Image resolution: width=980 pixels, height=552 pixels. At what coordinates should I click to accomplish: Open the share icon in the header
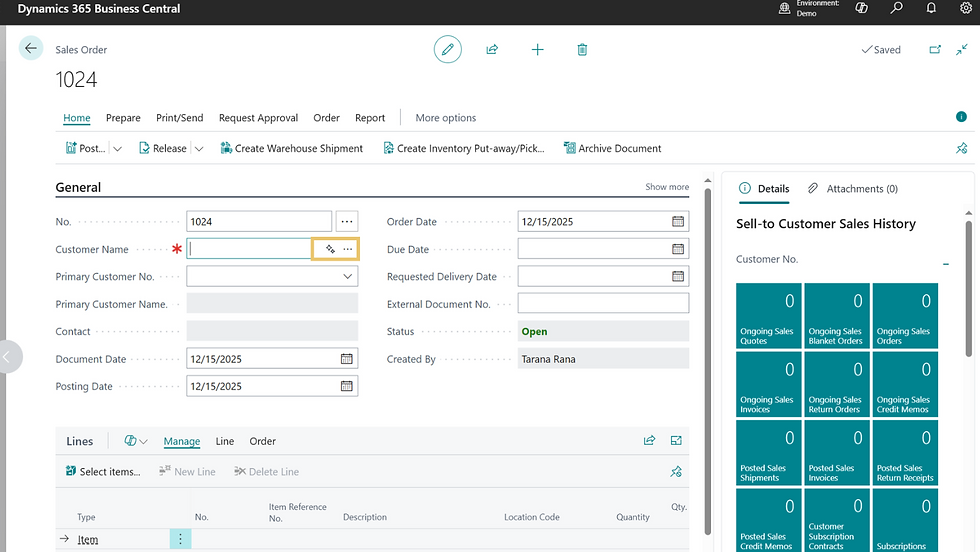492,49
